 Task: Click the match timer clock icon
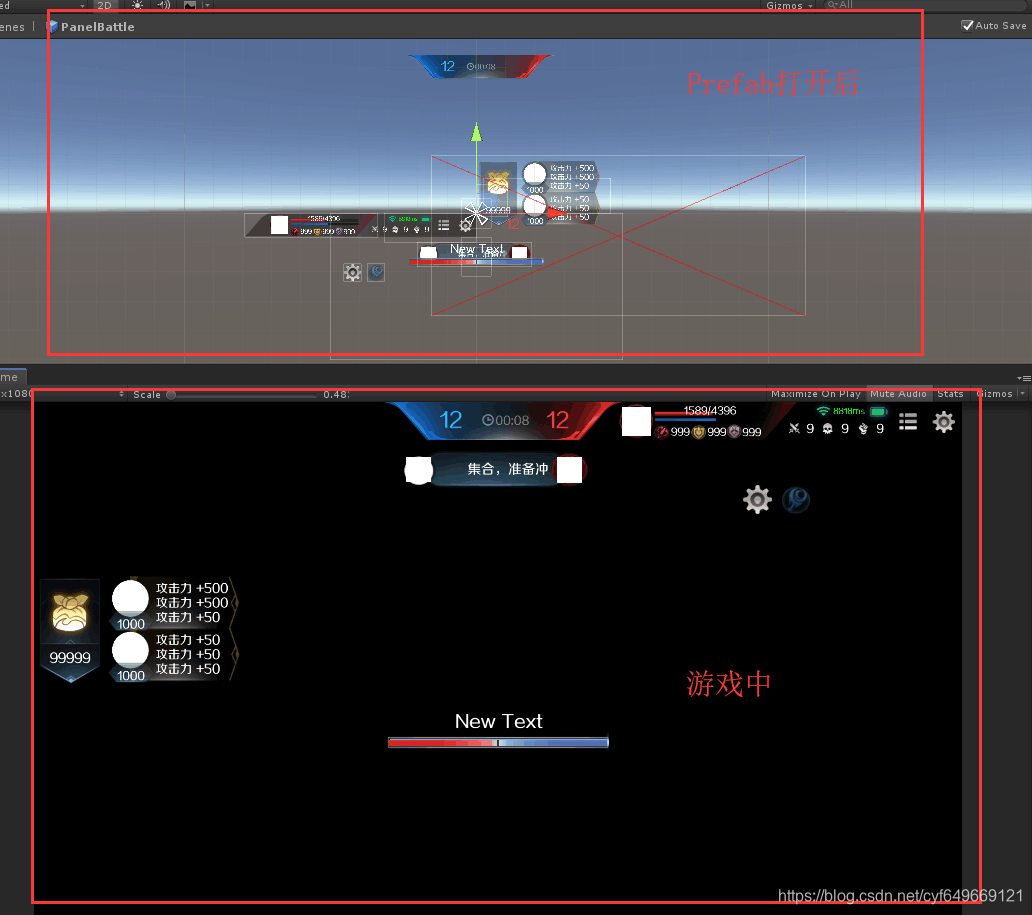pos(488,420)
